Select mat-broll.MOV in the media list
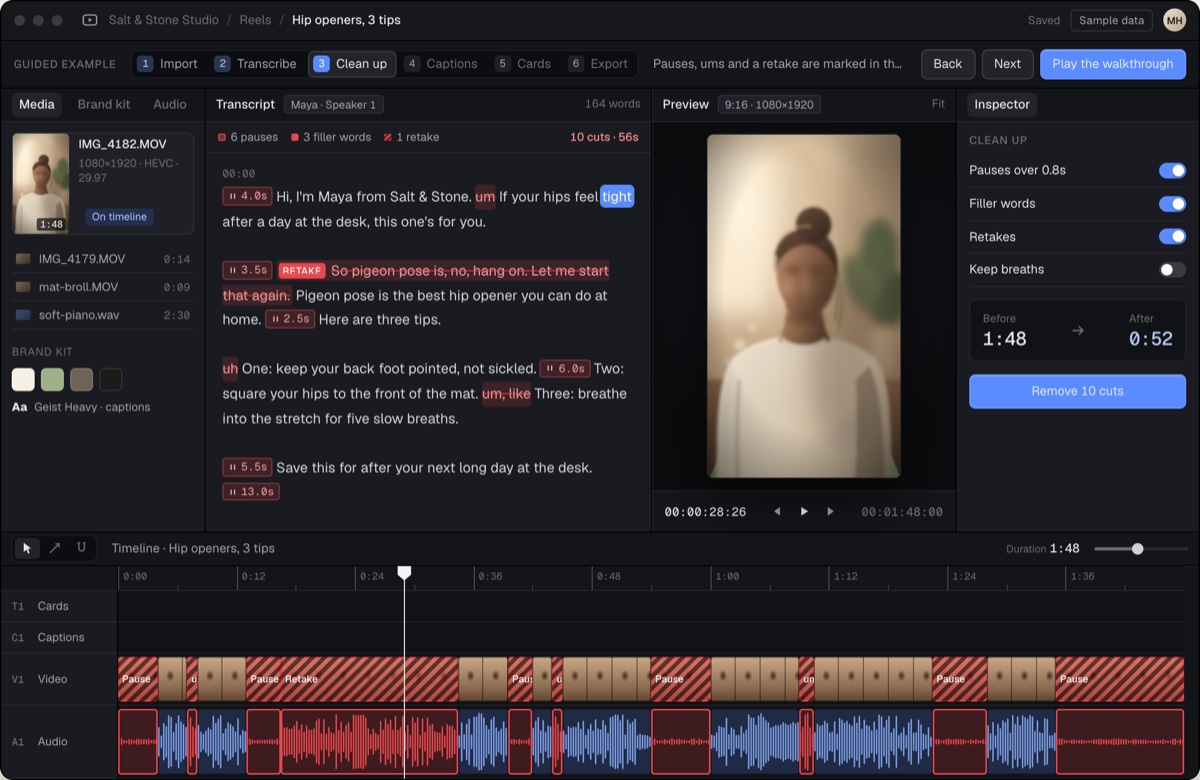Screen dimensions: 1200x780 coord(102,287)
